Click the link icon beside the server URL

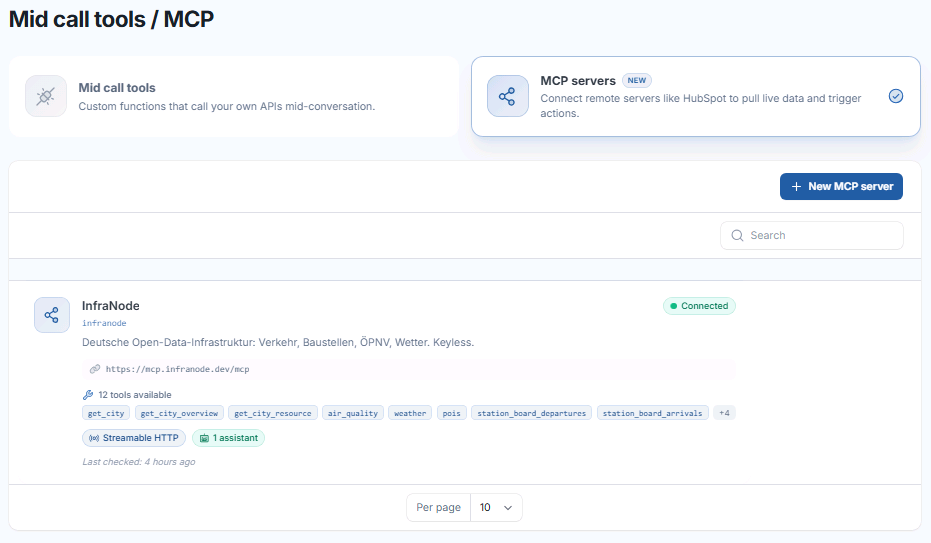[94, 369]
